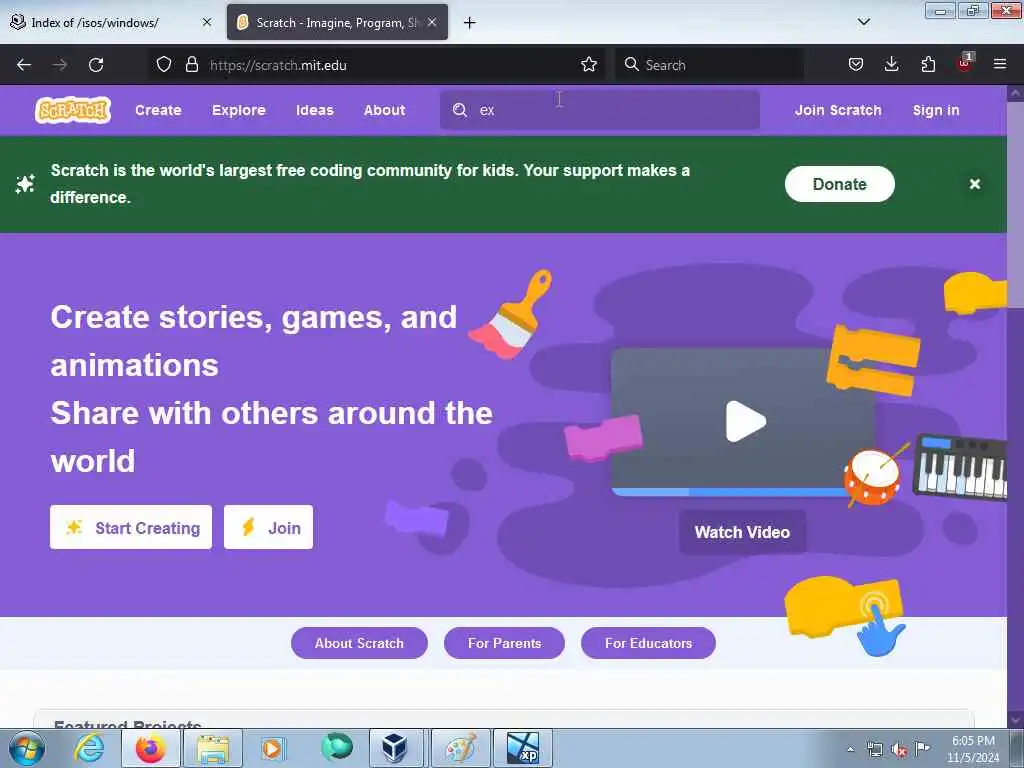Close the Index of /isos/windows/ tab
Image resolution: width=1024 pixels, height=768 pixels.
[x=207, y=22]
